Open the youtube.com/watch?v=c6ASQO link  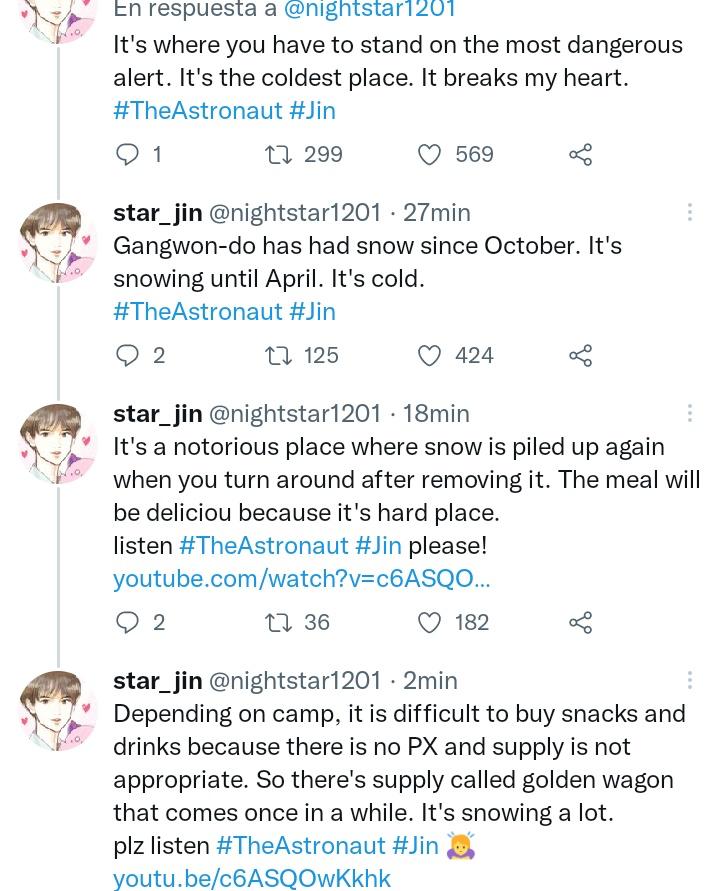(301, 578)
